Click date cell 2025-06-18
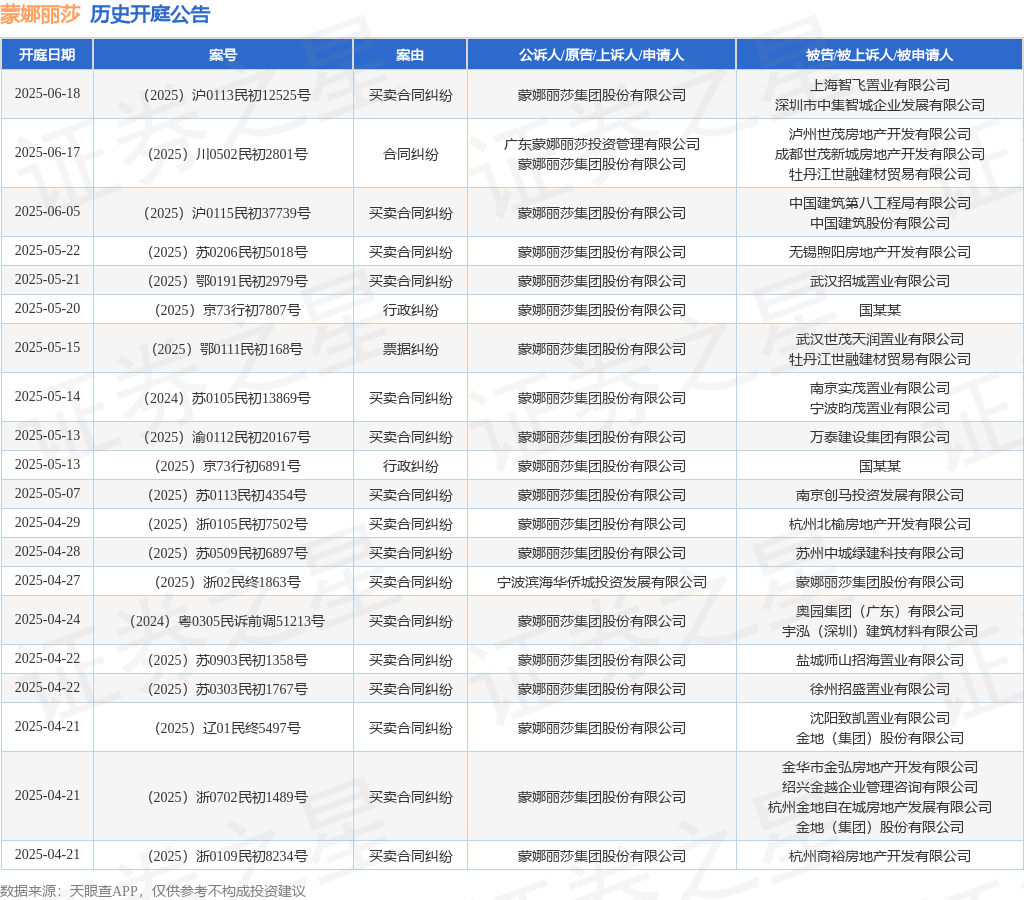The width and height of the screenshot is (1024, 900). click(47, 93)
